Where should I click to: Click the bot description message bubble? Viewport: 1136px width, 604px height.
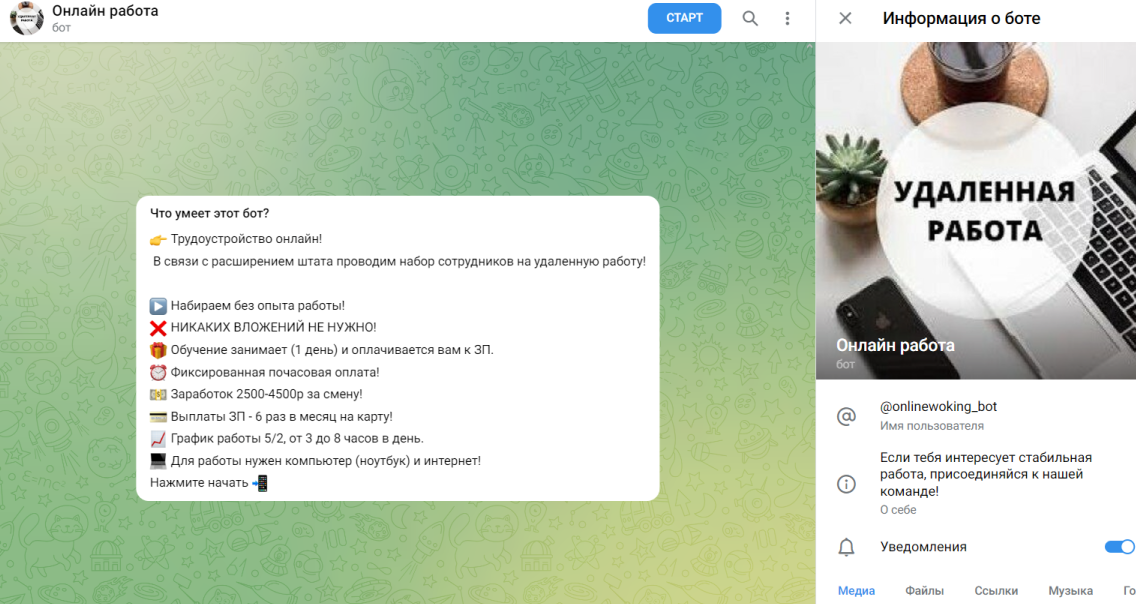coord(398,348)
